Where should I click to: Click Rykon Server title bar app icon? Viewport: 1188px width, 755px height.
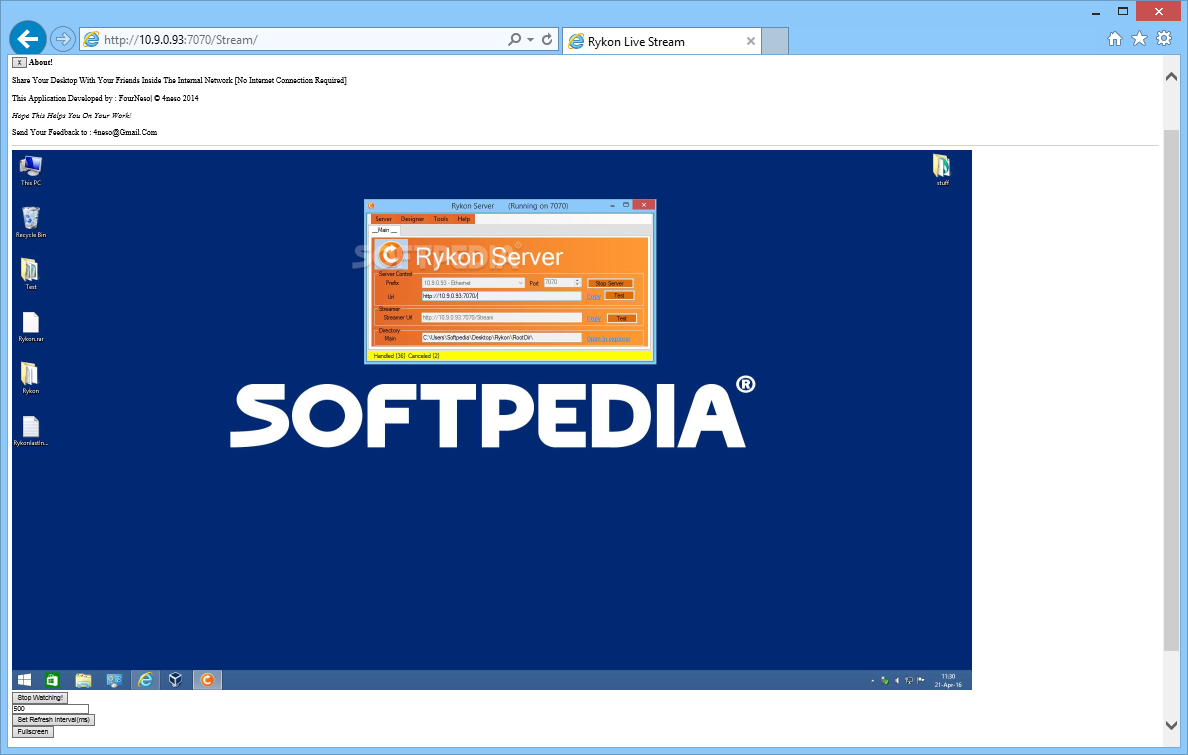click(x=371, y=205)
